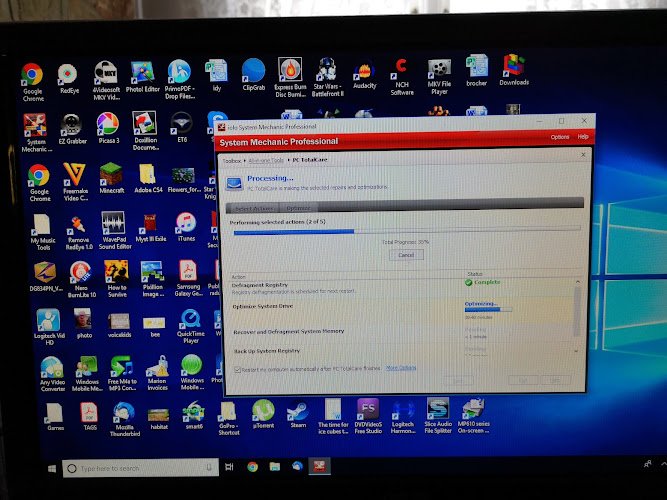This screenshot has height=500, width=667.
Task: Open Slice Audio File Splitter shortcut
Action: coord(438,415)
